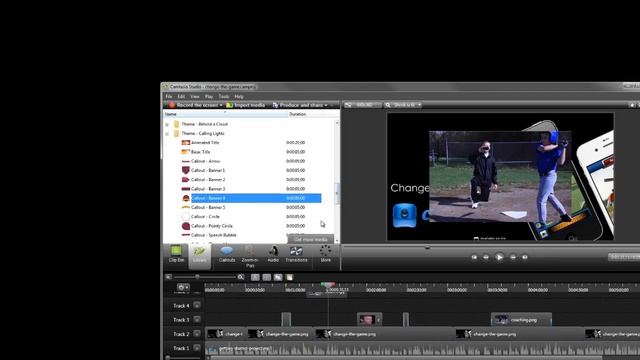Select Callout - Banner 5 in the library
Screen dimensions: 640x360
tap(208, 207)
